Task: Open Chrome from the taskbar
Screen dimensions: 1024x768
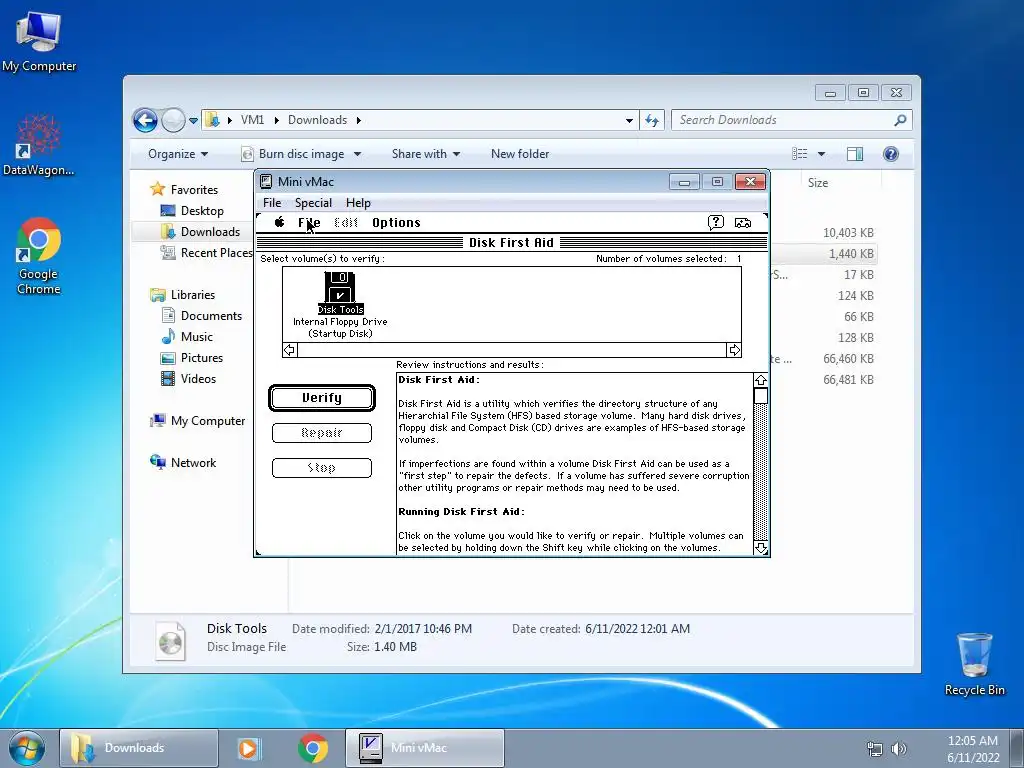Action: point(313,748)
